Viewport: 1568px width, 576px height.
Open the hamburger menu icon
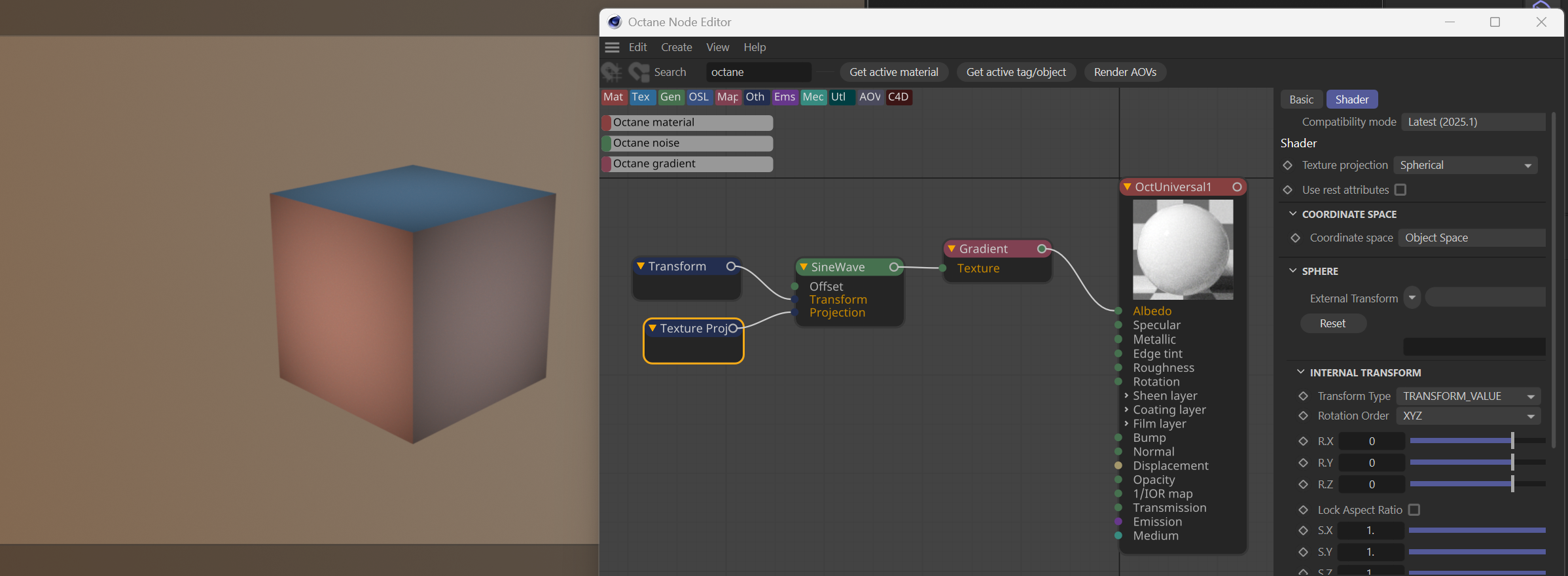tap(612, 47)
